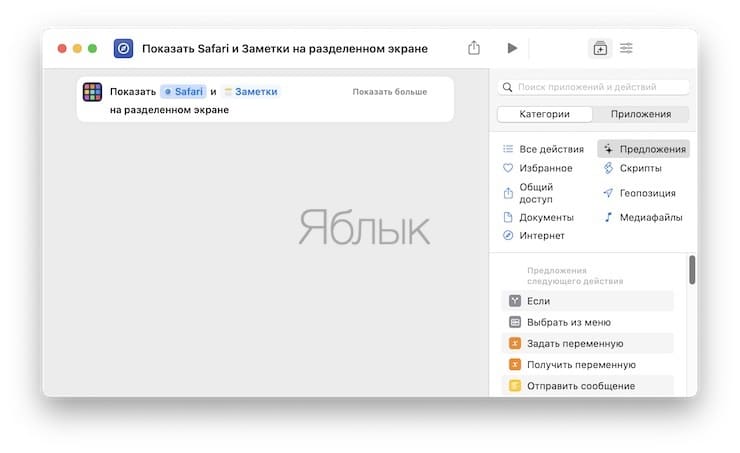Viewport: 740px width, 453px height.
Task: Add the Отправить сообщение action
Action: pos(588,386)
